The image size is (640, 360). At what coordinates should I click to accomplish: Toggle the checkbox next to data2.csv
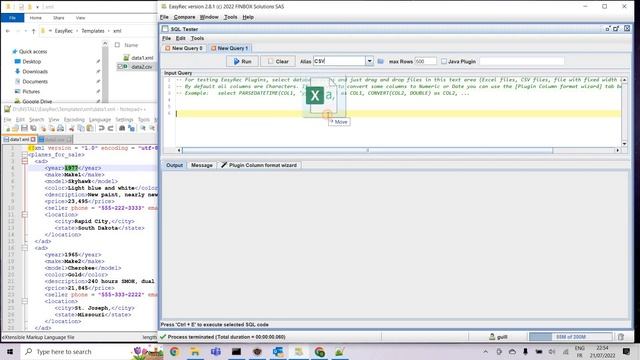coord(120,66)
